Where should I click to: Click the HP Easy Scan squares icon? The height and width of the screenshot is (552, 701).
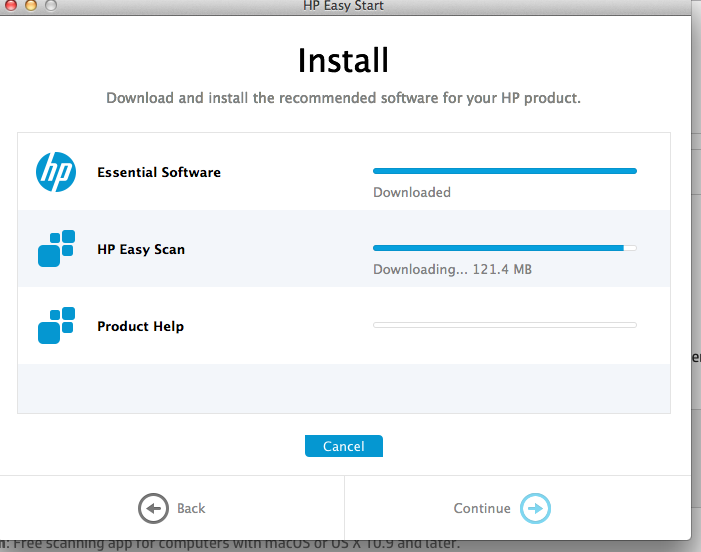pos(56,249)
